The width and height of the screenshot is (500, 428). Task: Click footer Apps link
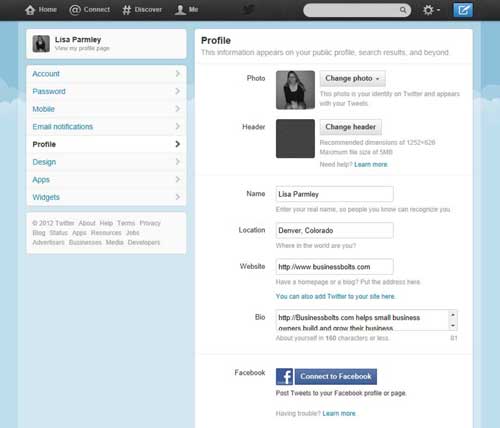pyautogui.click(x=79, y=233)
